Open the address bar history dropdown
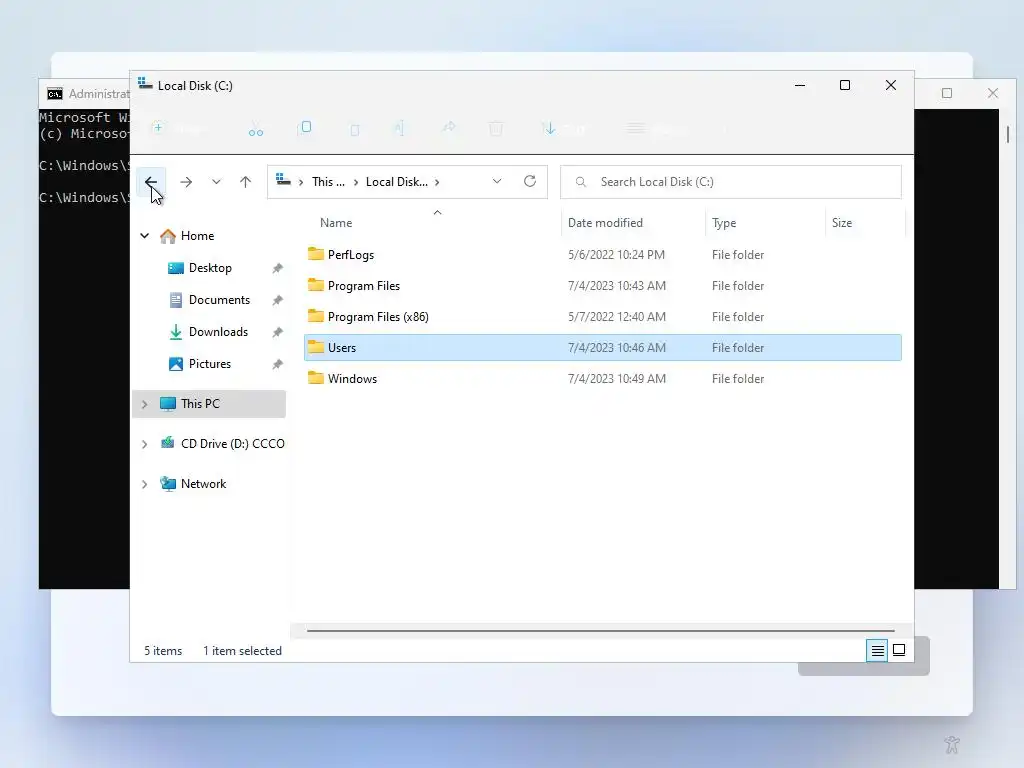Screen dimensions: 1024x768 tap(497, 181)
